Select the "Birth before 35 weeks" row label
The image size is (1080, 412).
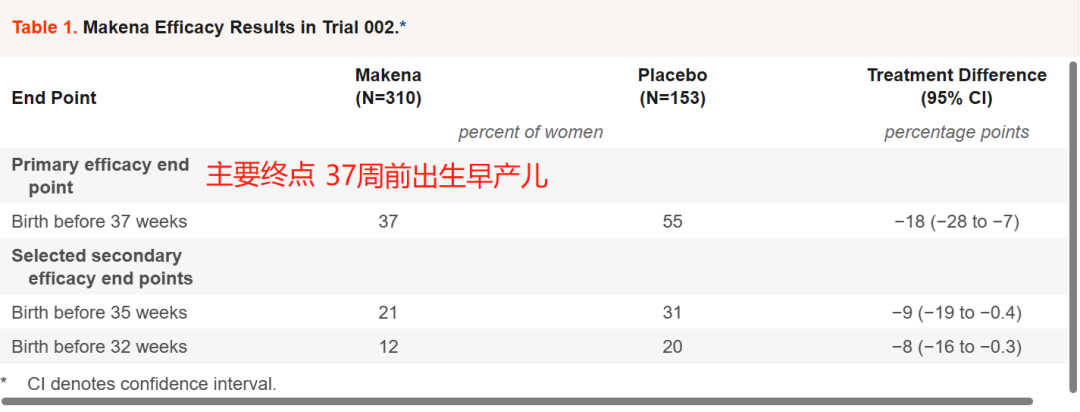coord(99,313)
